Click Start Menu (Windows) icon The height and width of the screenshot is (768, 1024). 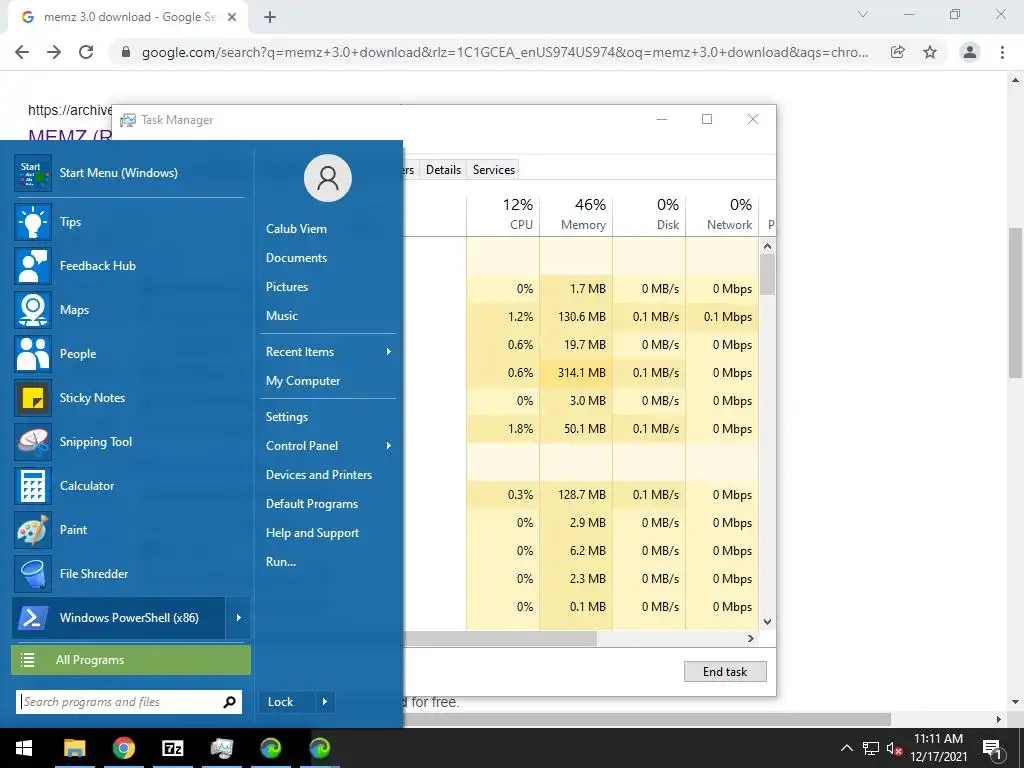pos(33,173)
